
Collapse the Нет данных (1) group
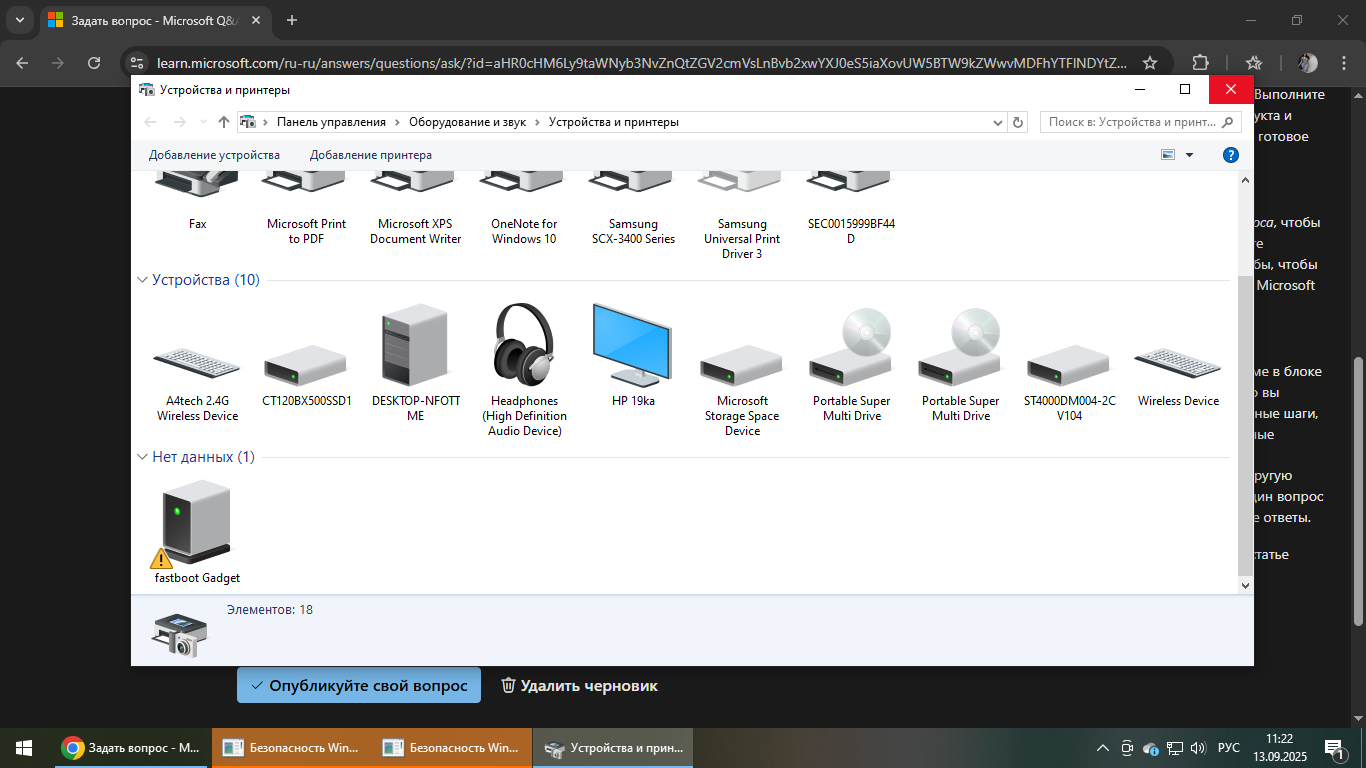pyautogui.click(x=141, y=457)
